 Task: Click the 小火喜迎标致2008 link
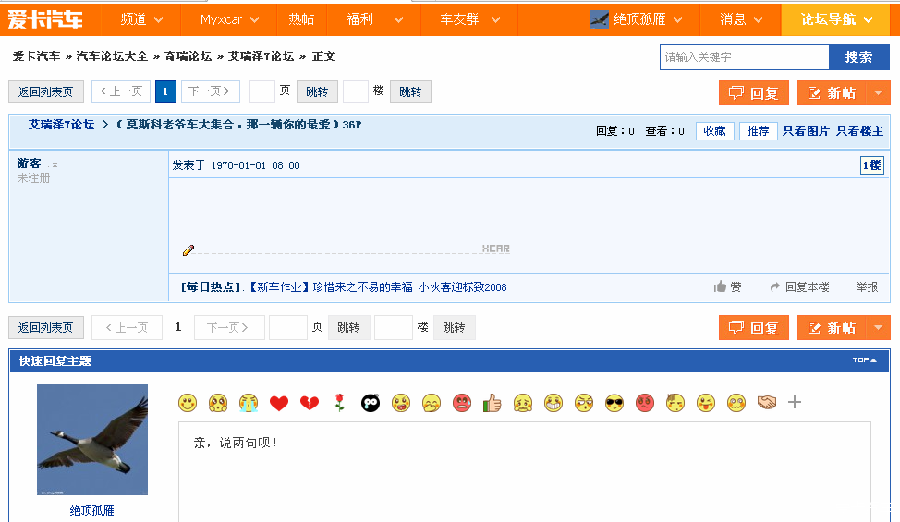point(463,287)
